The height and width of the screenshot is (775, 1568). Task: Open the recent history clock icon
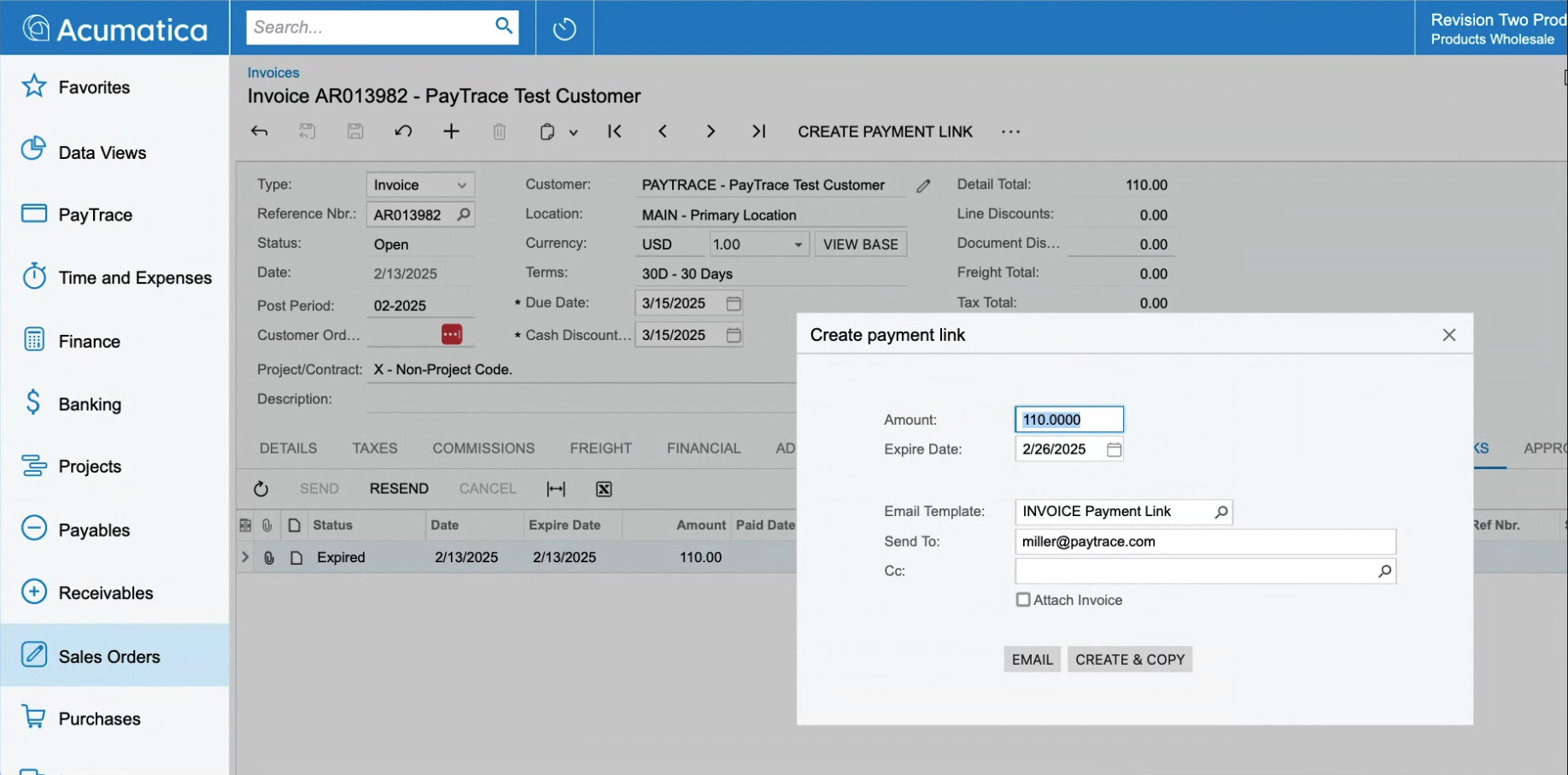pyautogui.click(x=565, y=29)
